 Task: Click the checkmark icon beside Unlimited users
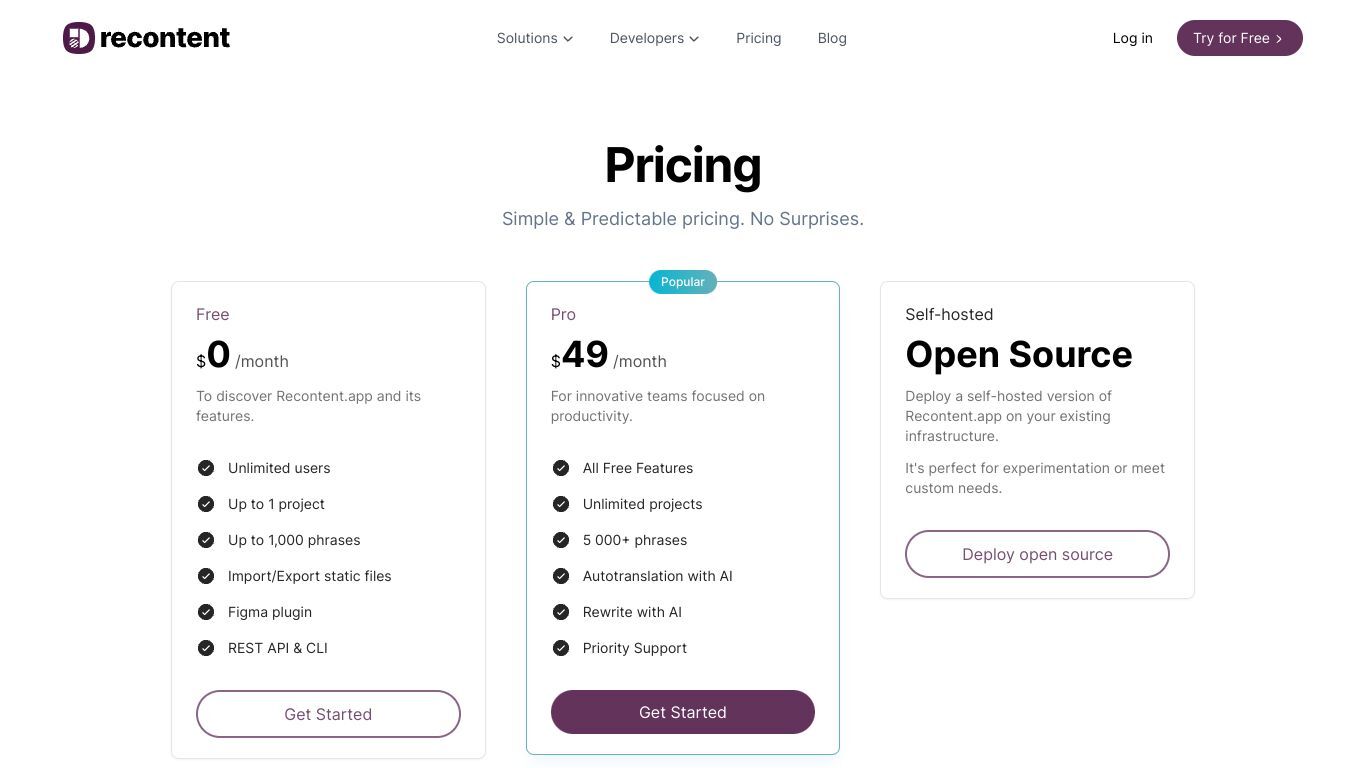coord(206,468)
